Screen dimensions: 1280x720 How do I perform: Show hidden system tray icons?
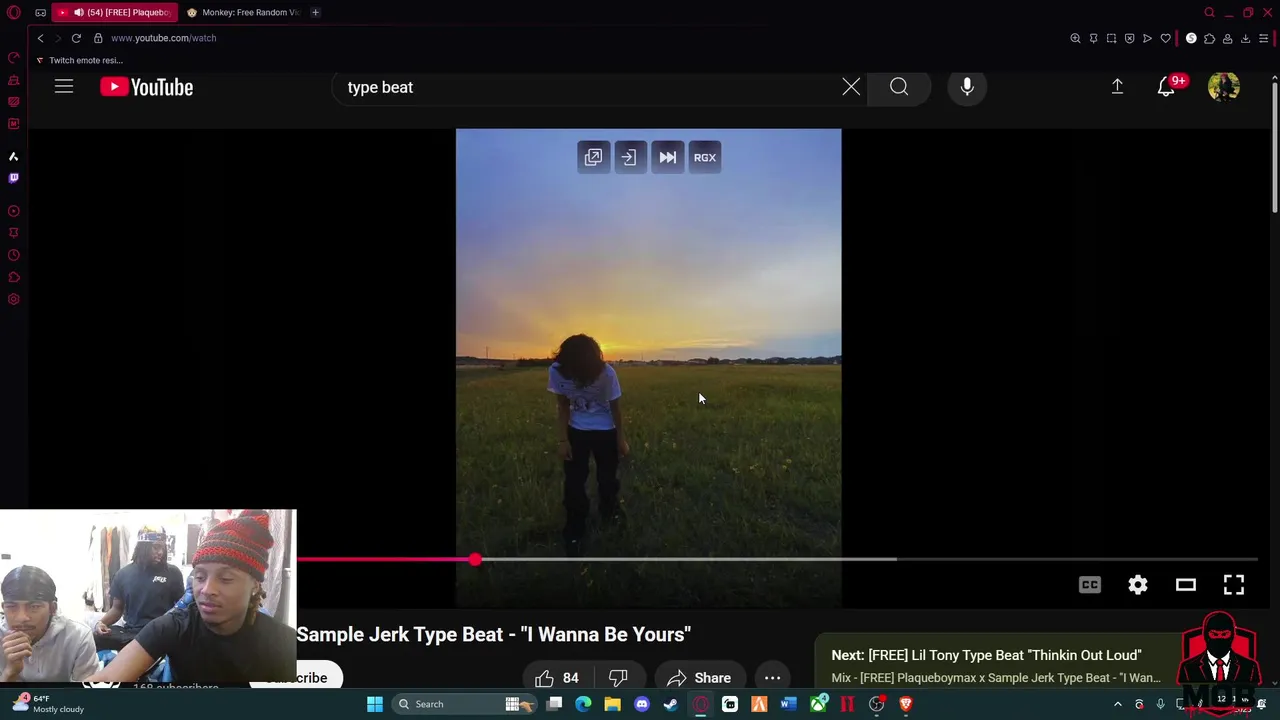1118,704
